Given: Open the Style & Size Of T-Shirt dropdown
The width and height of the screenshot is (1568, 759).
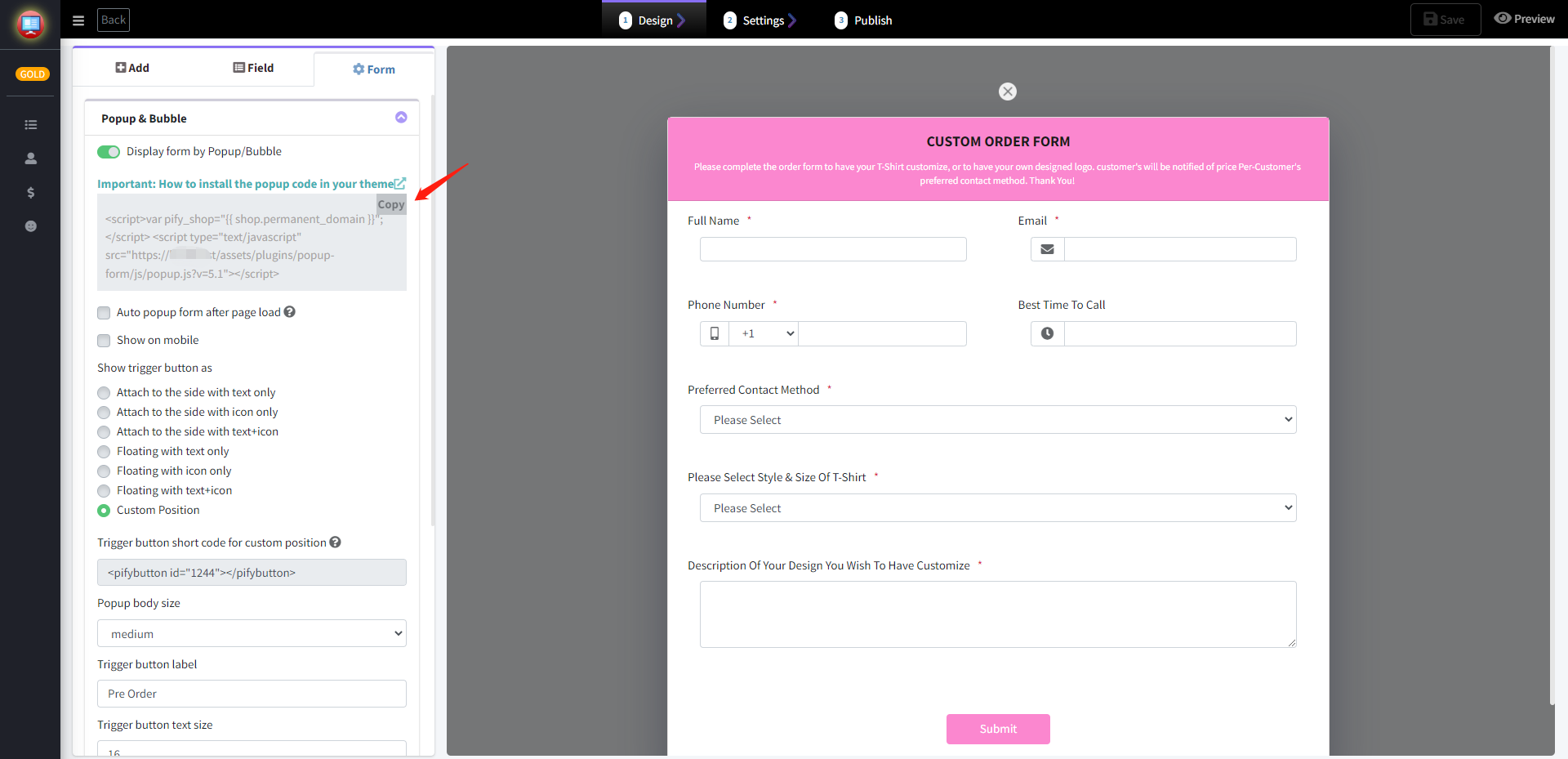Looking at the screenshot, I should 998,508.
